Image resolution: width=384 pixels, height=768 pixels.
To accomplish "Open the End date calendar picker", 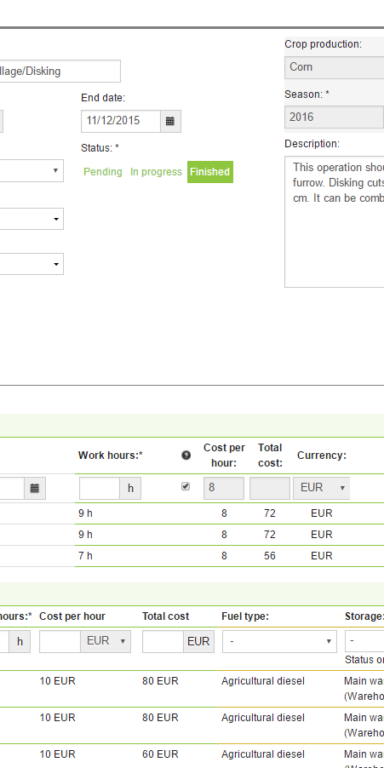I will click(170, 121).
